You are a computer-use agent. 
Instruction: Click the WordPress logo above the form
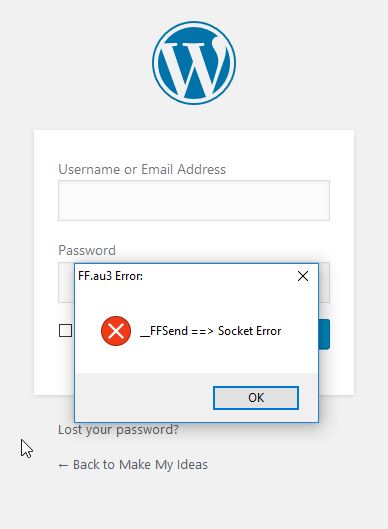194,63
